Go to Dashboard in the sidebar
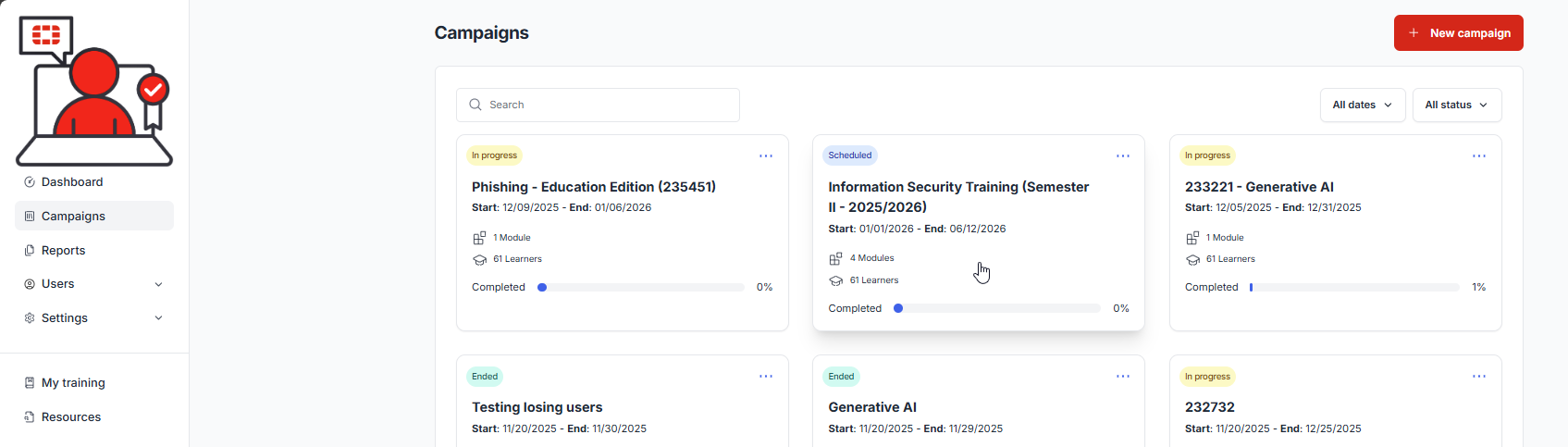Viewport: 1568px width, 447px height. (x=94, y=182)
